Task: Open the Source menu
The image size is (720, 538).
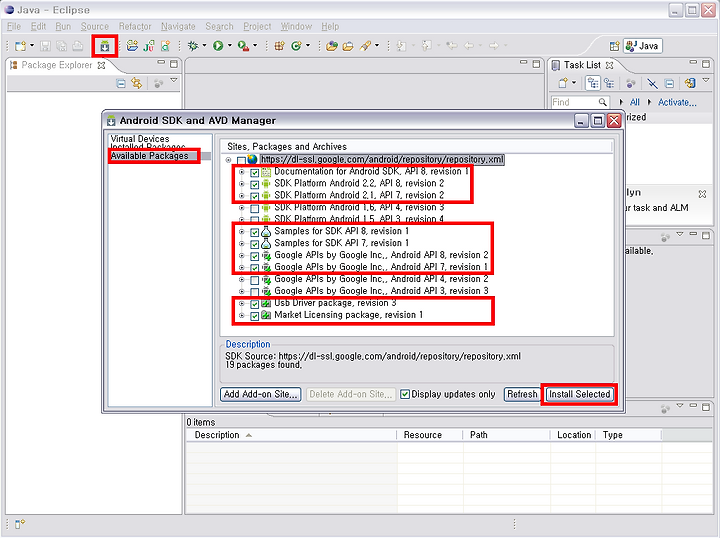Action: point(95,27)
